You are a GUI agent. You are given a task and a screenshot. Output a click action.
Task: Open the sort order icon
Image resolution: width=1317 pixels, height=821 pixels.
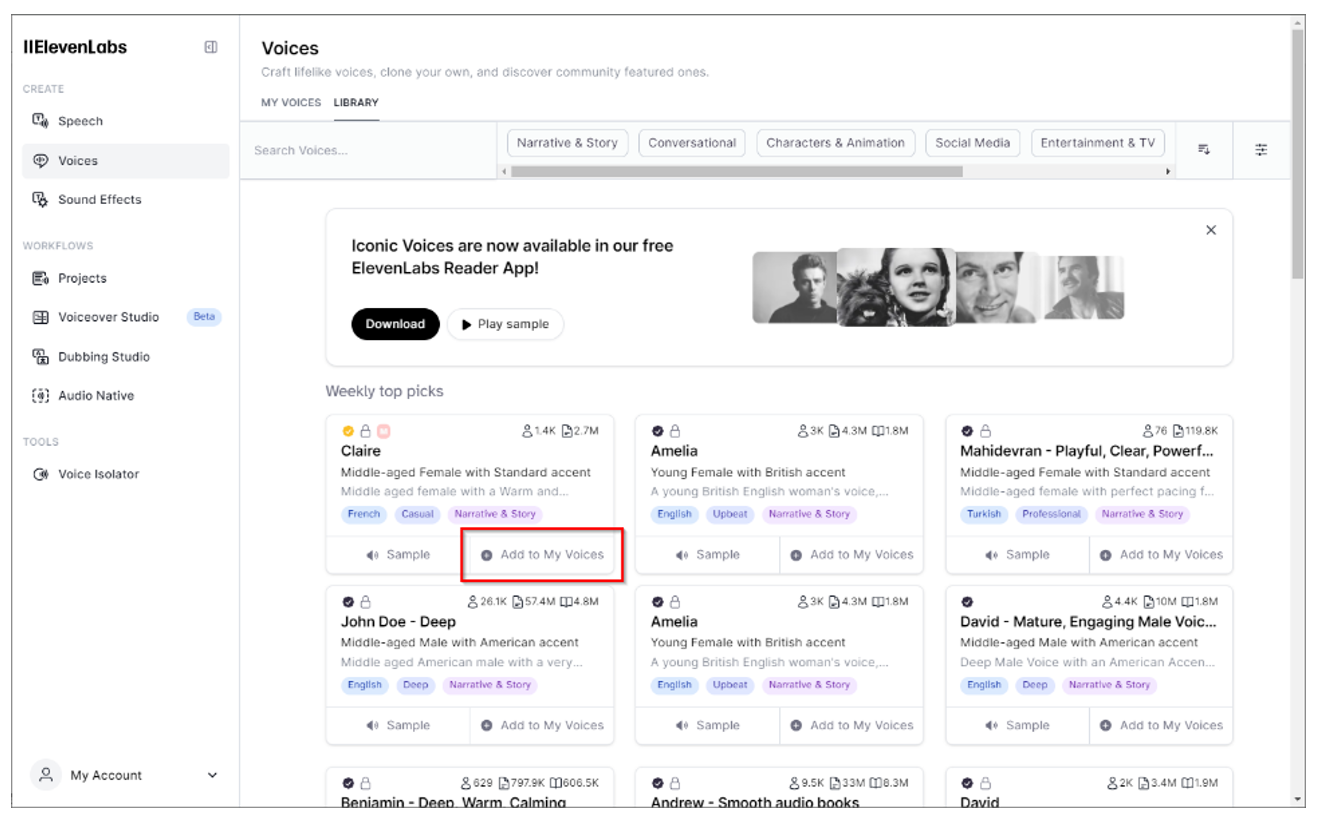[1204, 150]
